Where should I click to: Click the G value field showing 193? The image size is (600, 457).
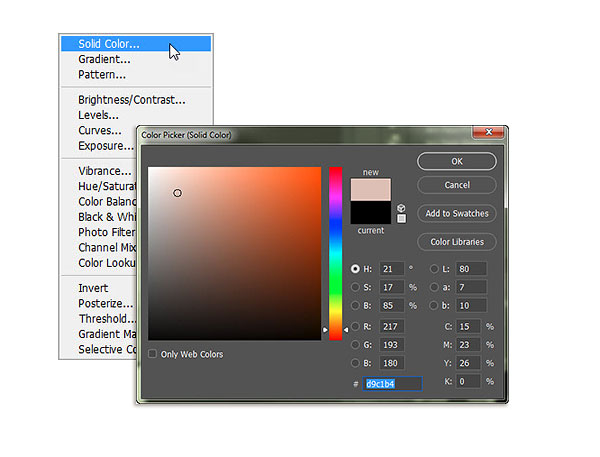391,345
